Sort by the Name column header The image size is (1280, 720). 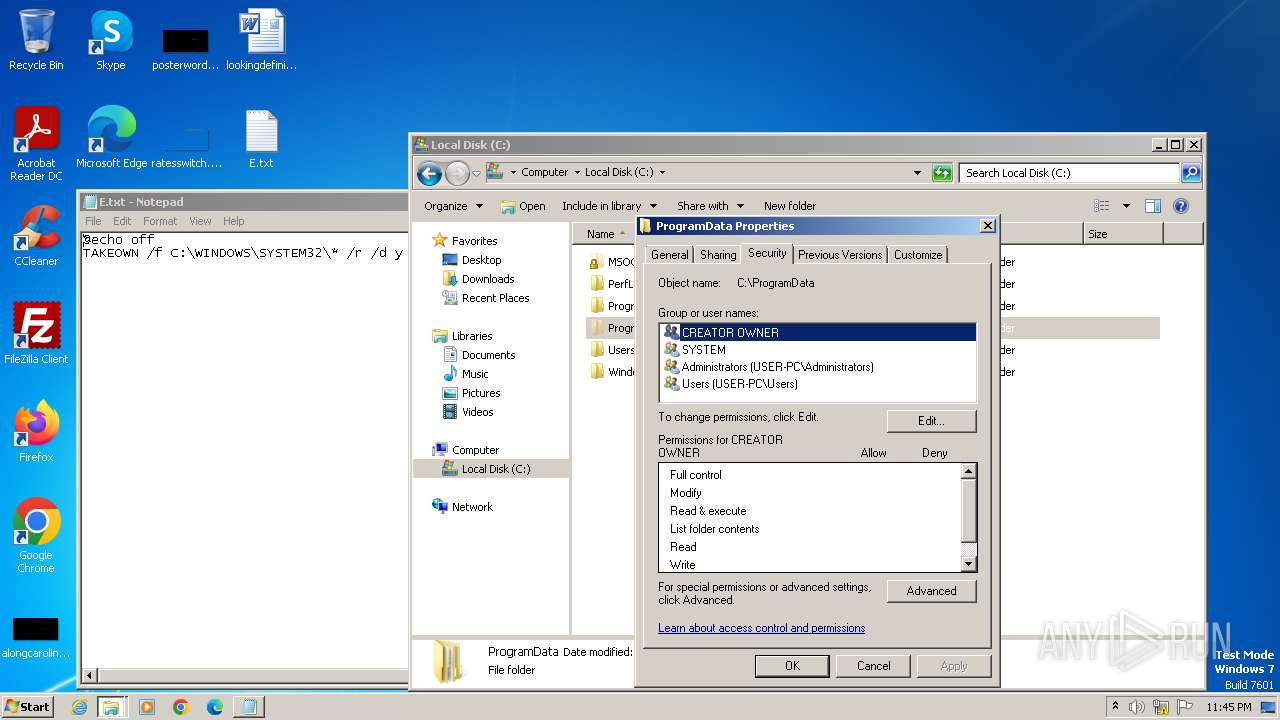605,234
